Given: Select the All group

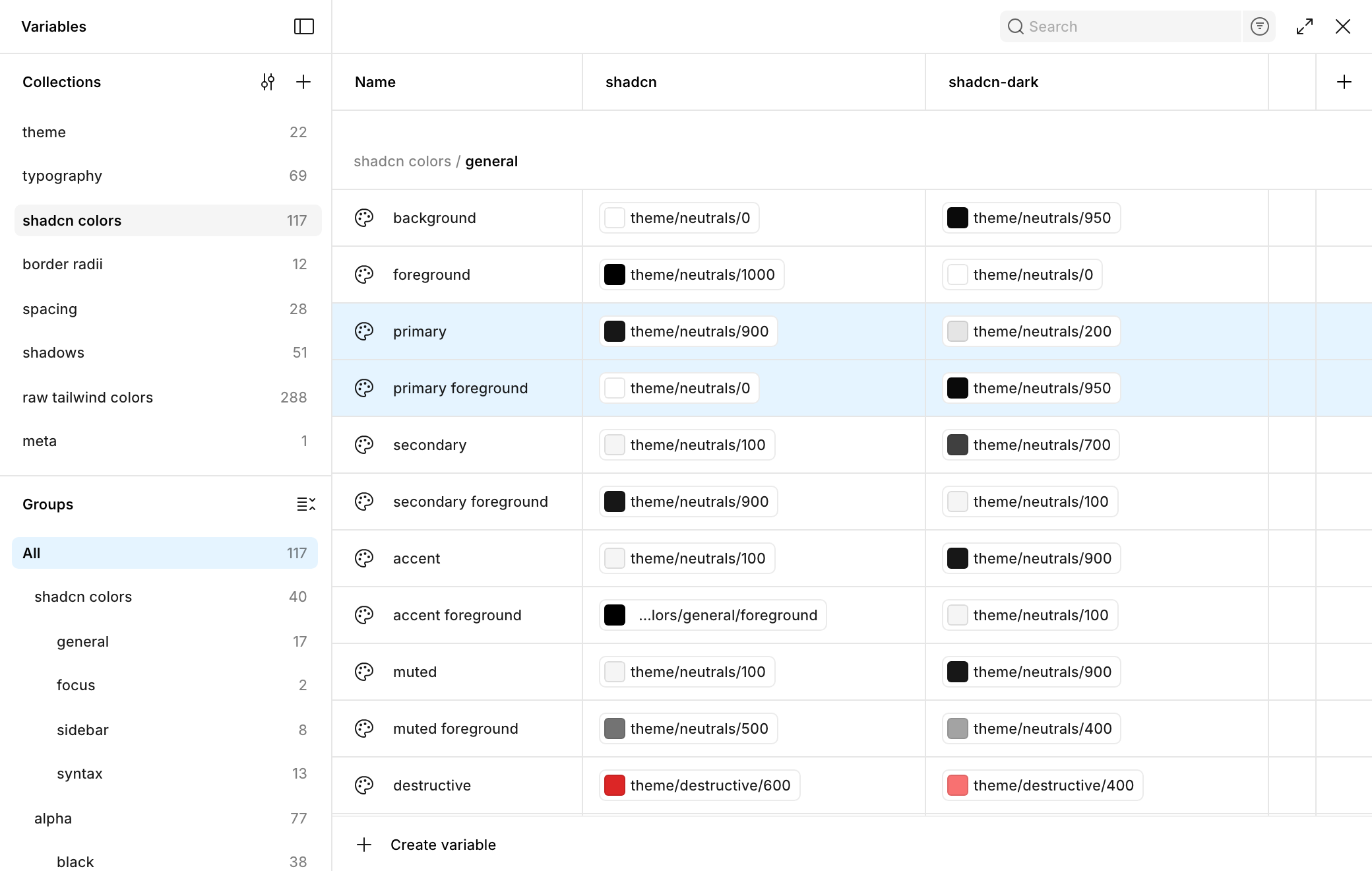Looking at the screenshot, I should [165, 553].
